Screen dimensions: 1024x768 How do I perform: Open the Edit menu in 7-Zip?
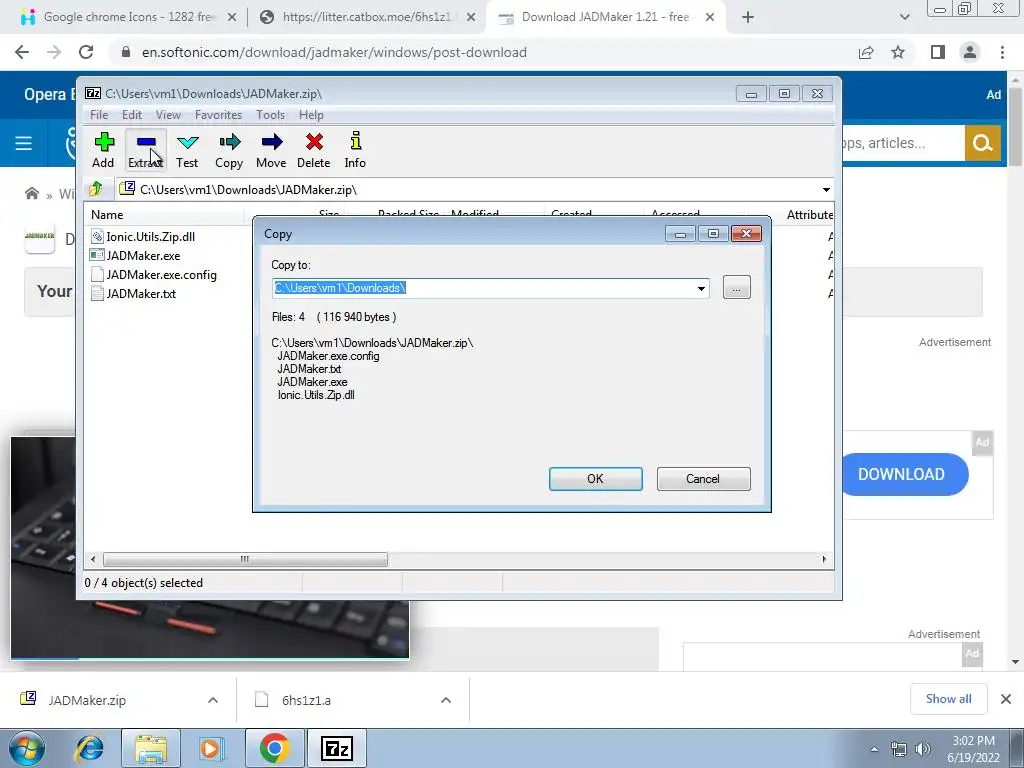[x=132, y=115]
